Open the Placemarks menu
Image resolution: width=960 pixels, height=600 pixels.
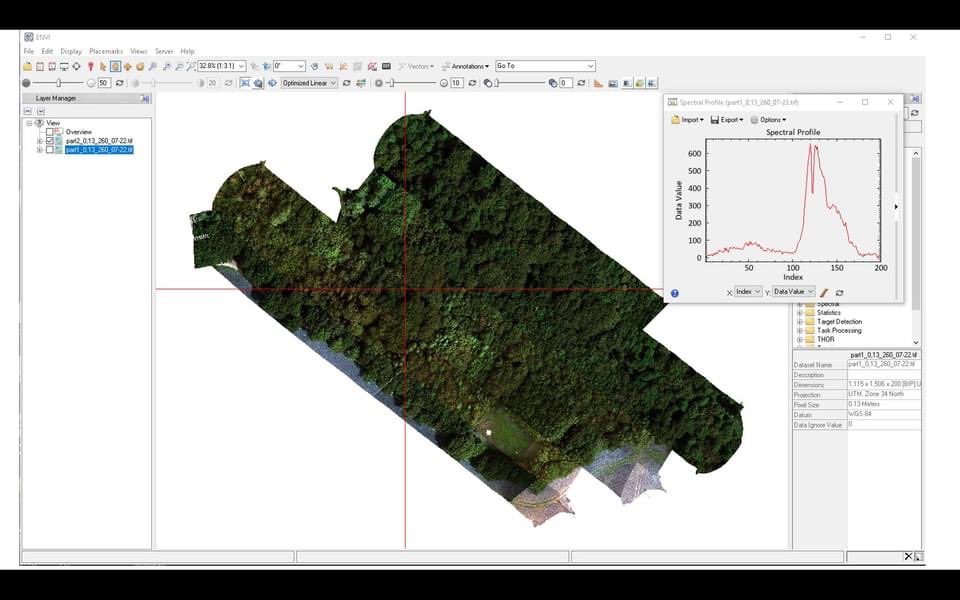[x=106, y=51]
